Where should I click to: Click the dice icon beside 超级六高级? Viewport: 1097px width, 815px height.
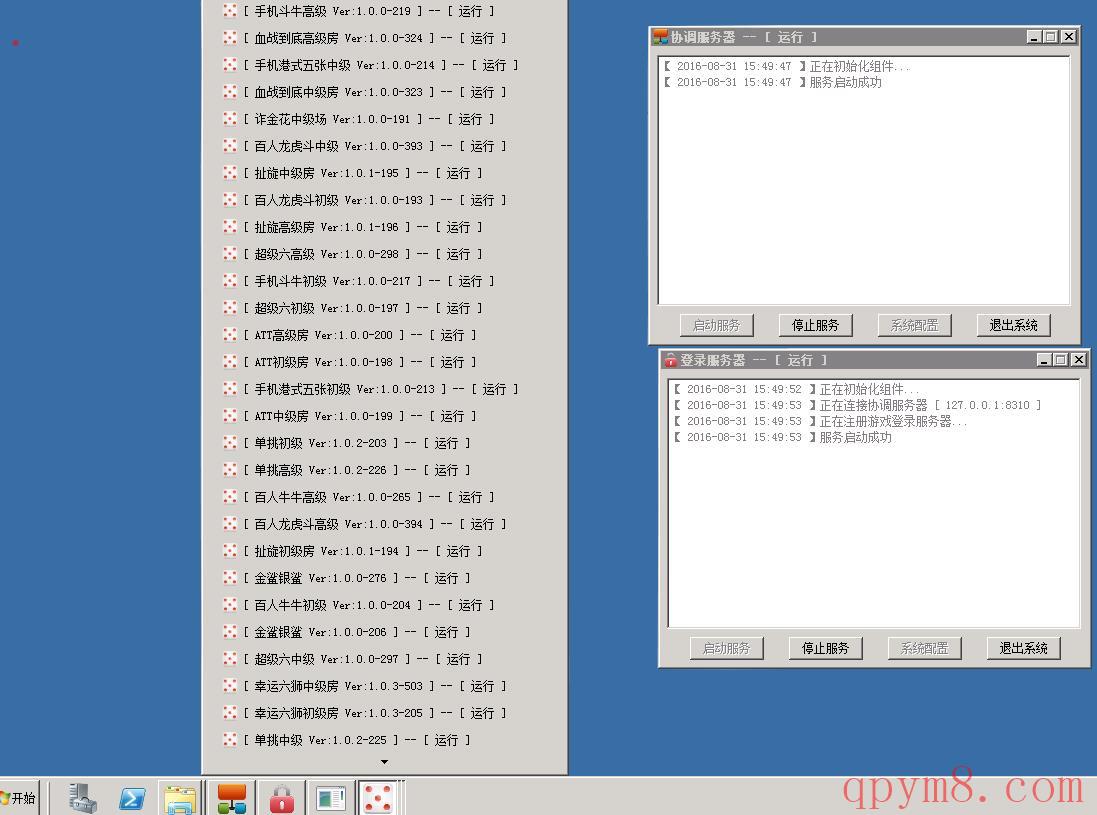(229, 254)
